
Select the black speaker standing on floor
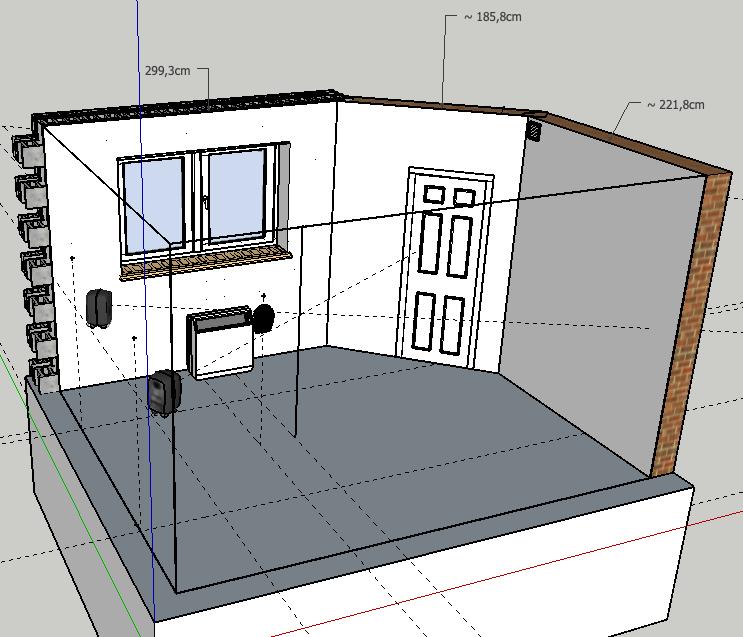(165, 392)
